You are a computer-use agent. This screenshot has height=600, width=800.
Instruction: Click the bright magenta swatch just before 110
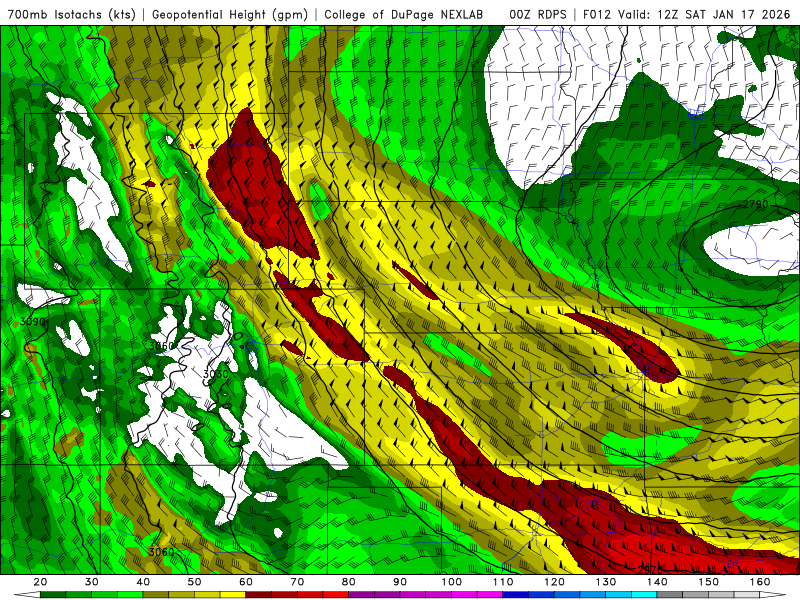pos(490,595)
